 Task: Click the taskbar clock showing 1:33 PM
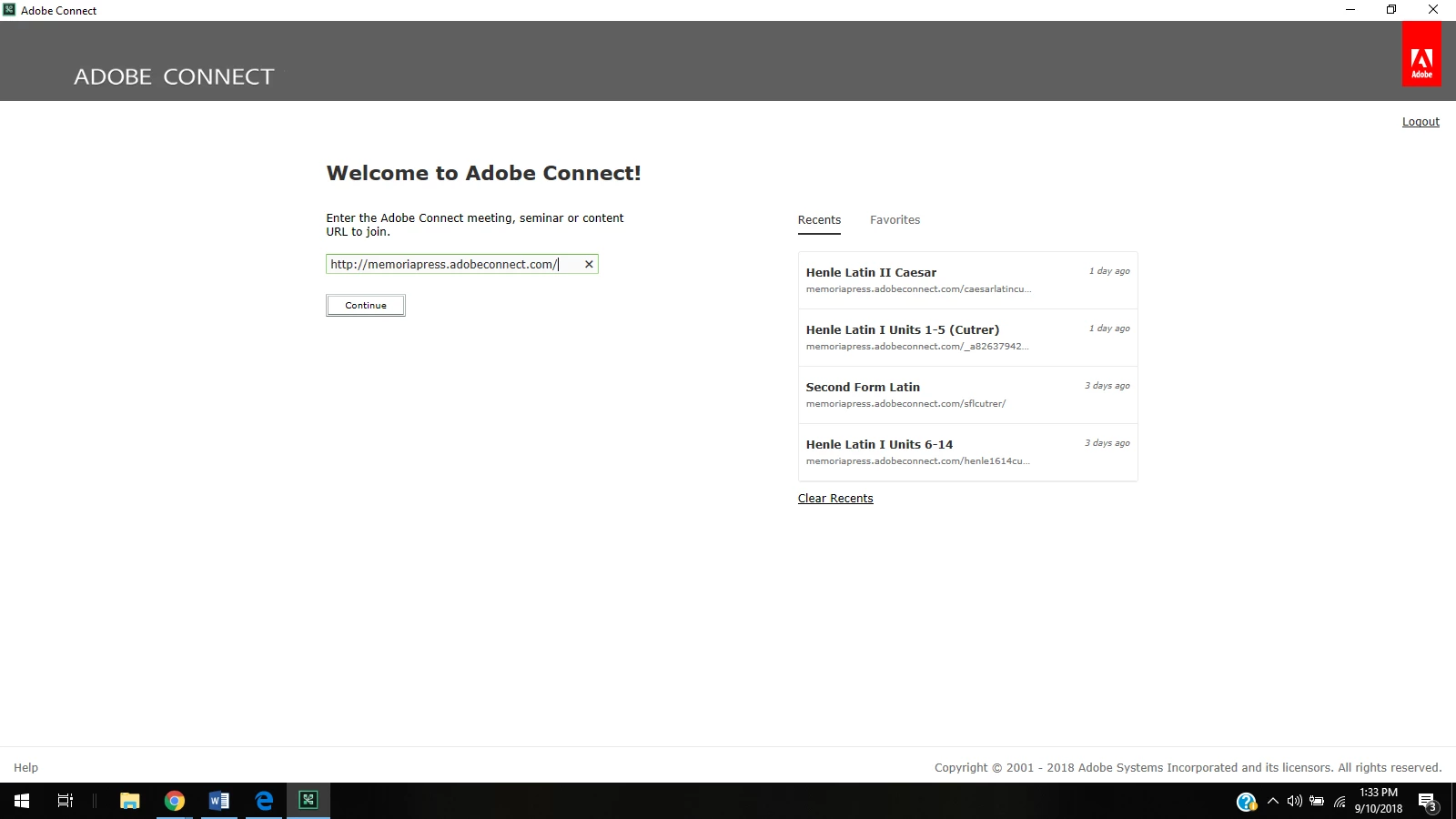[1379, 801]
